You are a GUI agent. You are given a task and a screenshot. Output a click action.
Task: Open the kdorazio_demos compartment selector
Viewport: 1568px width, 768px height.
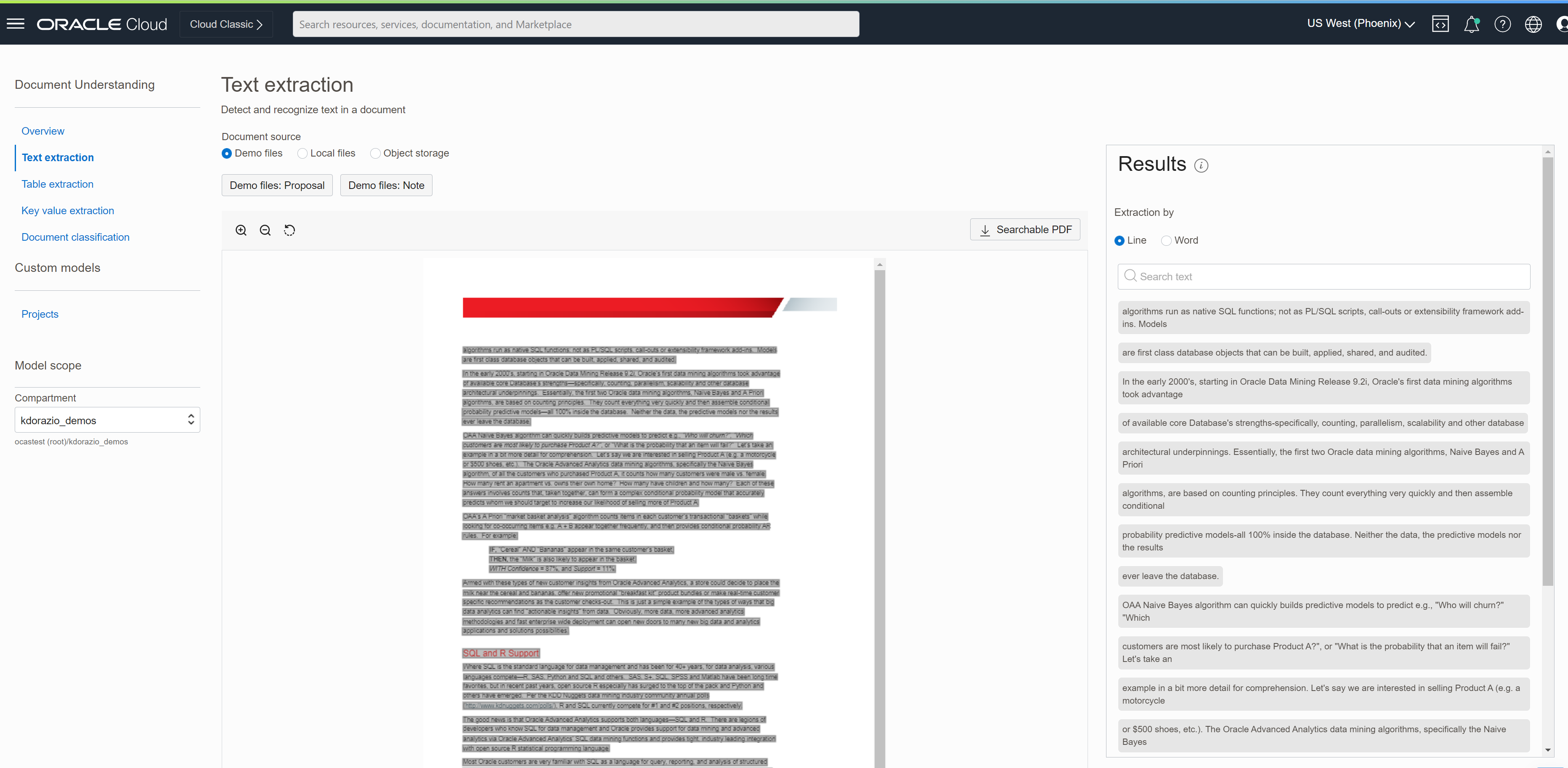107,420
